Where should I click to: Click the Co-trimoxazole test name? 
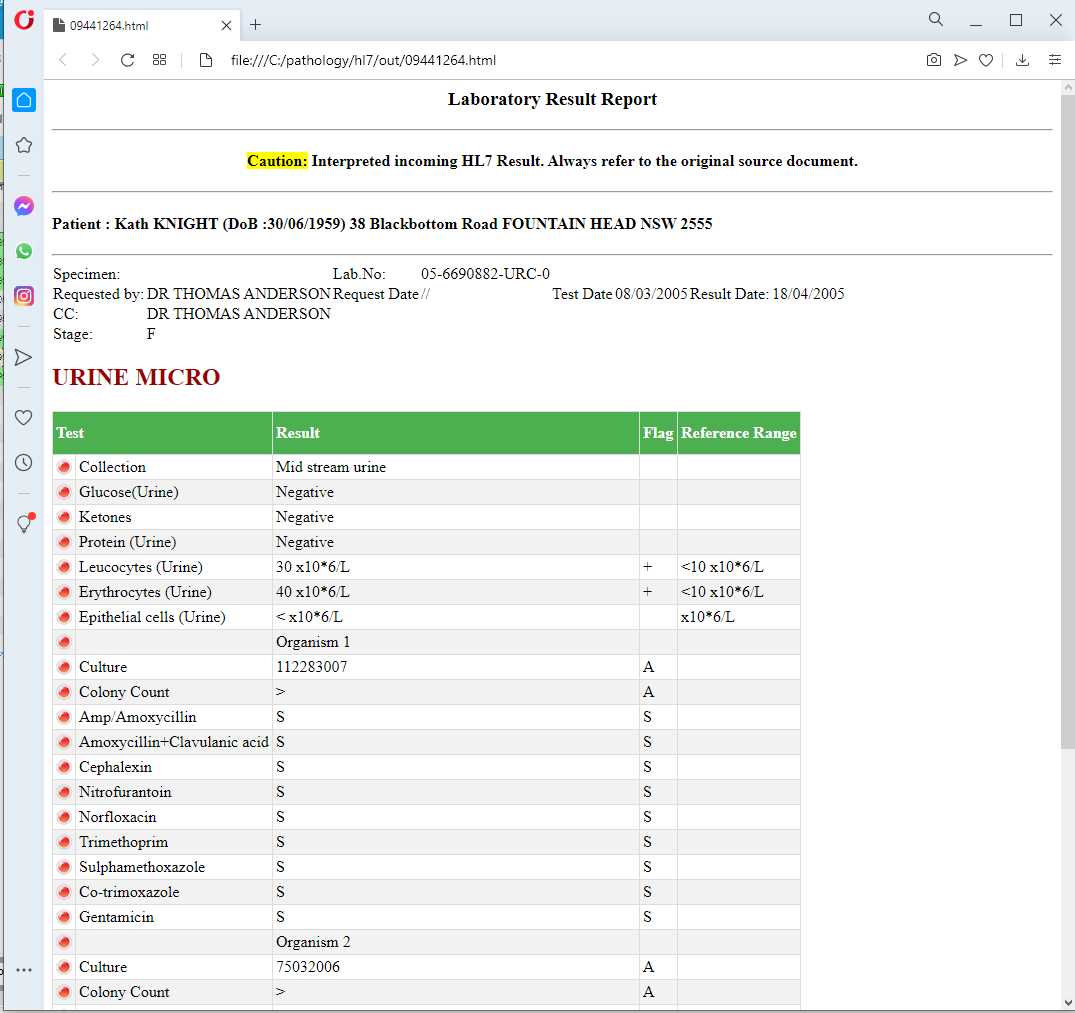129,892
